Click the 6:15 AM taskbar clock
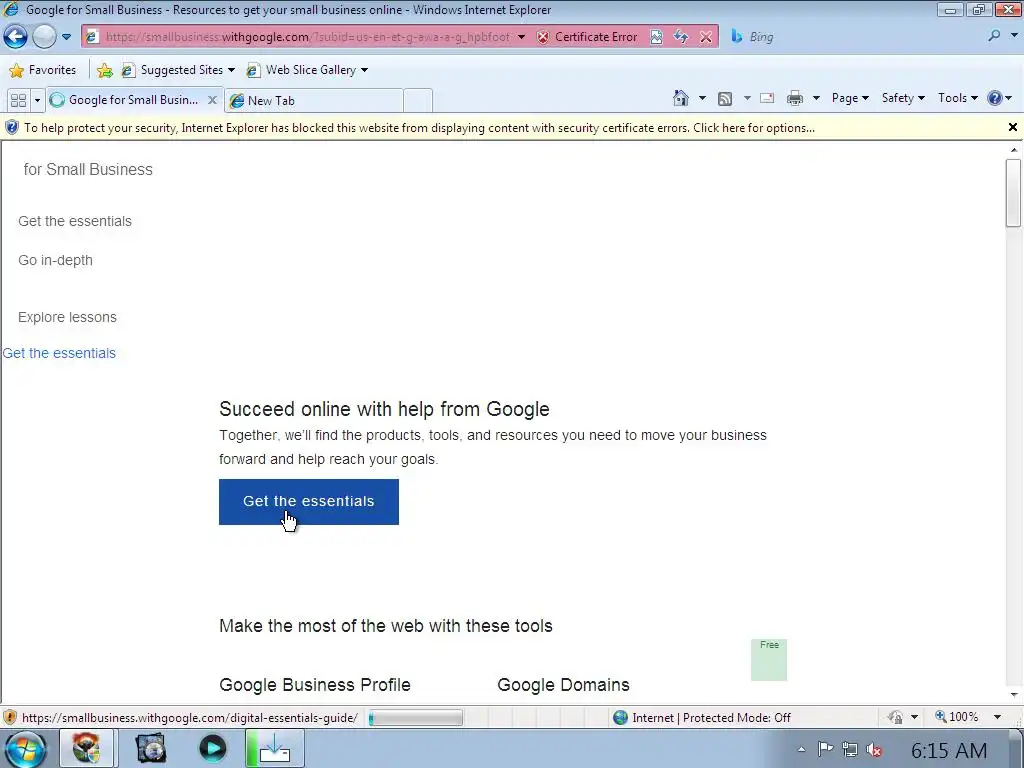Screen dimensions: 1024x768 [x=949, y=751]
